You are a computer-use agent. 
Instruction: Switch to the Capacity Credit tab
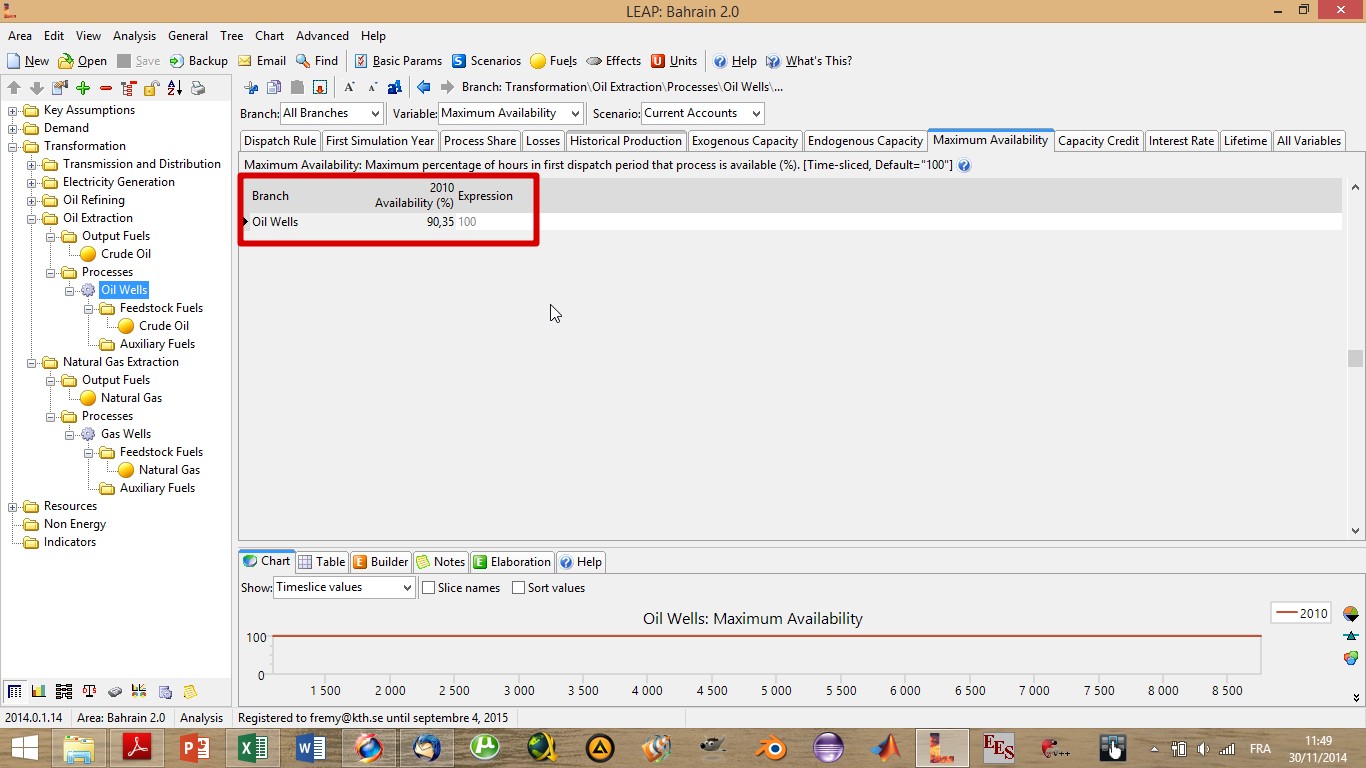[1098, 141]
